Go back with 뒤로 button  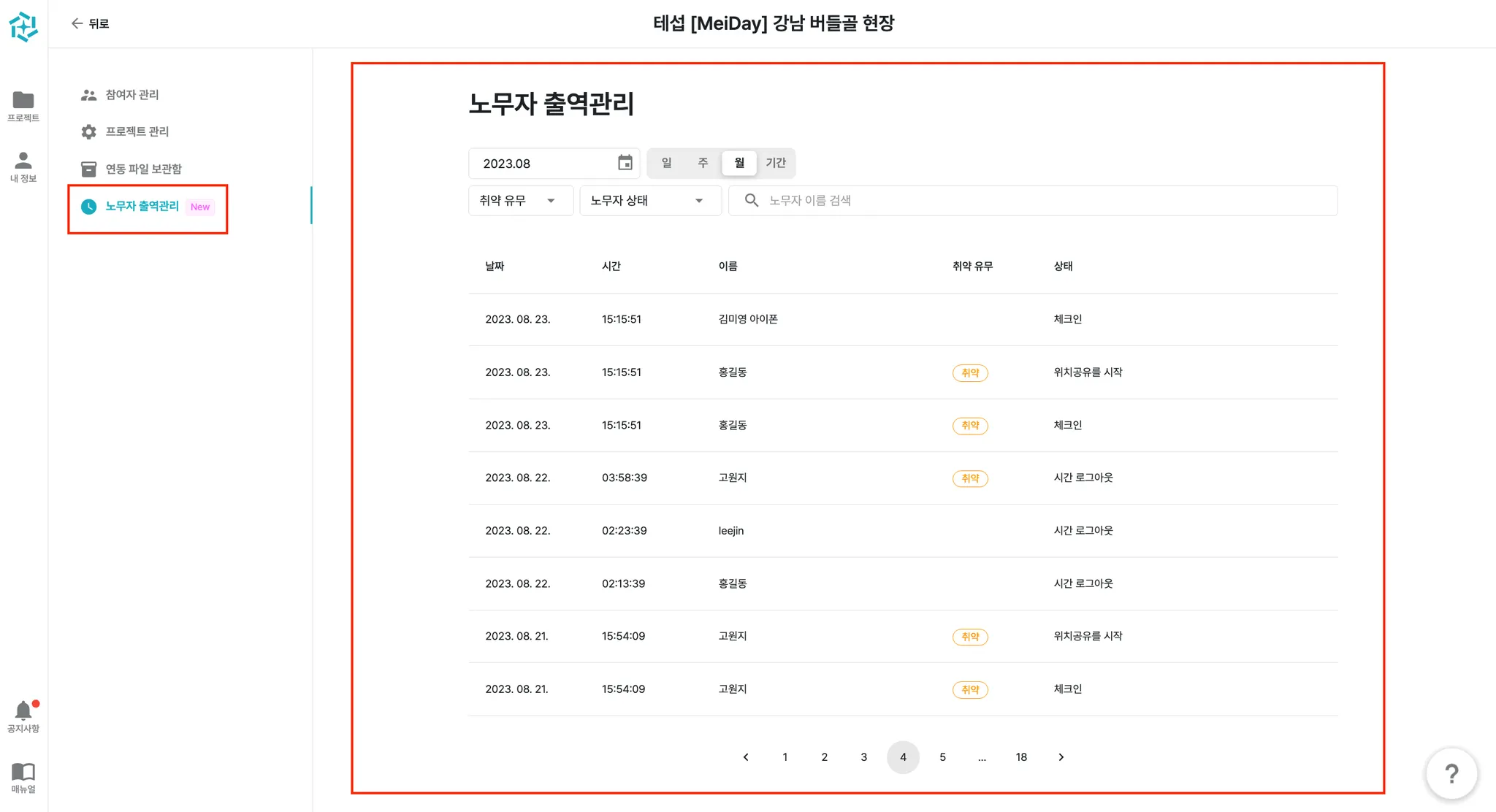[x=90, y=23]
